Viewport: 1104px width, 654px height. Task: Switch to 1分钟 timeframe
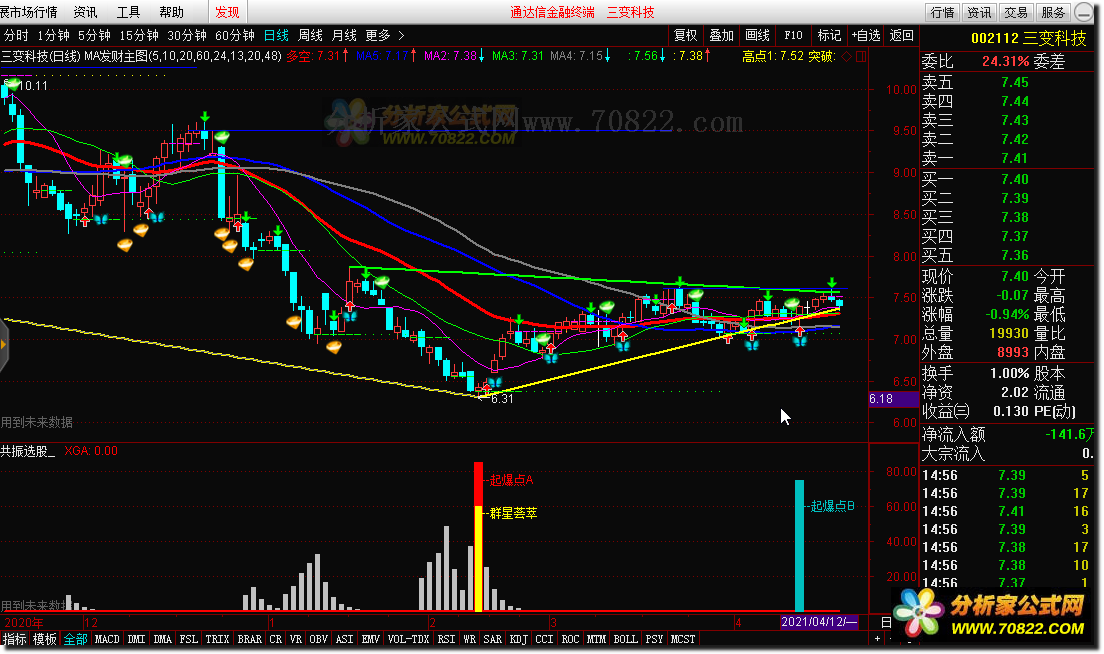click(54, 35)
